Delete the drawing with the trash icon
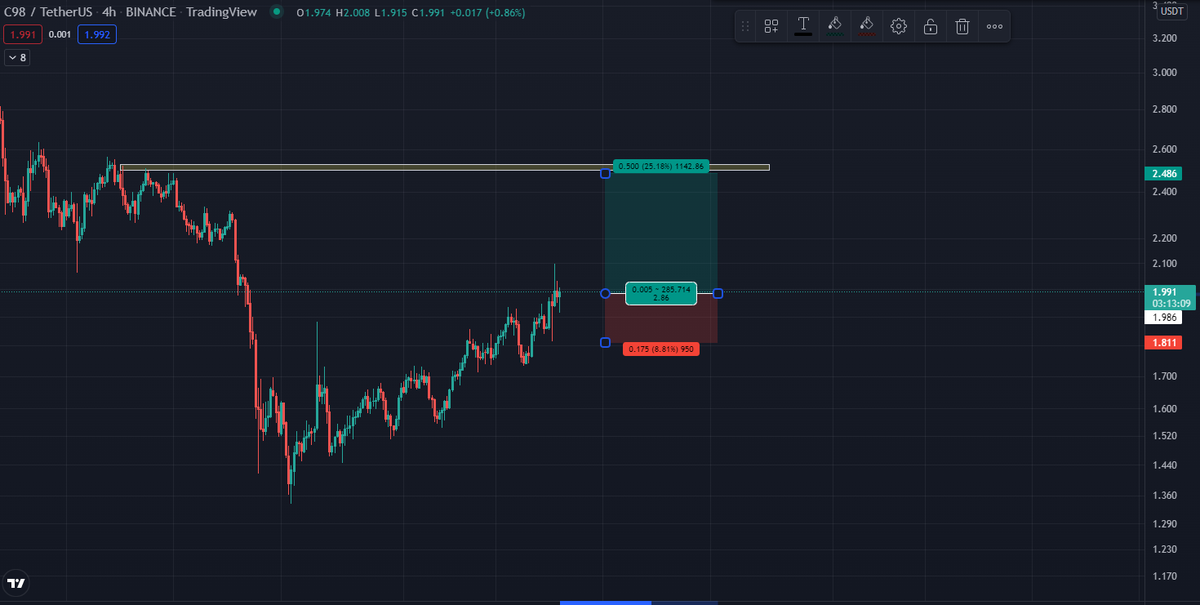This screenshot has width=1200, height=605. pos(962,26)
